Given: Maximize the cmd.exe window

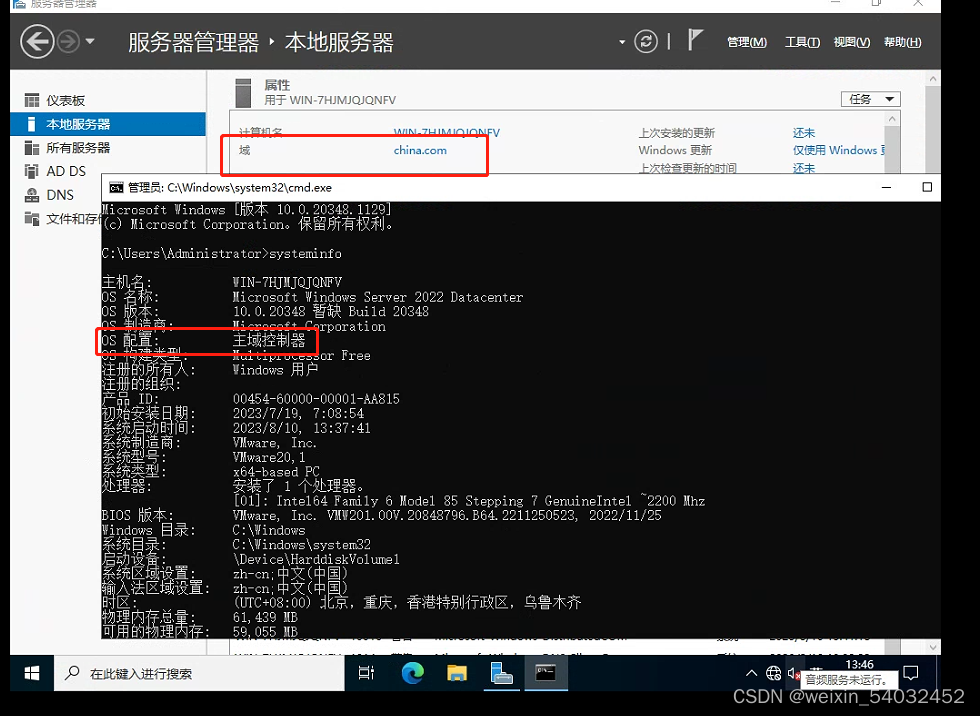Looking at the screenshot, I should [x=927, y=187].
